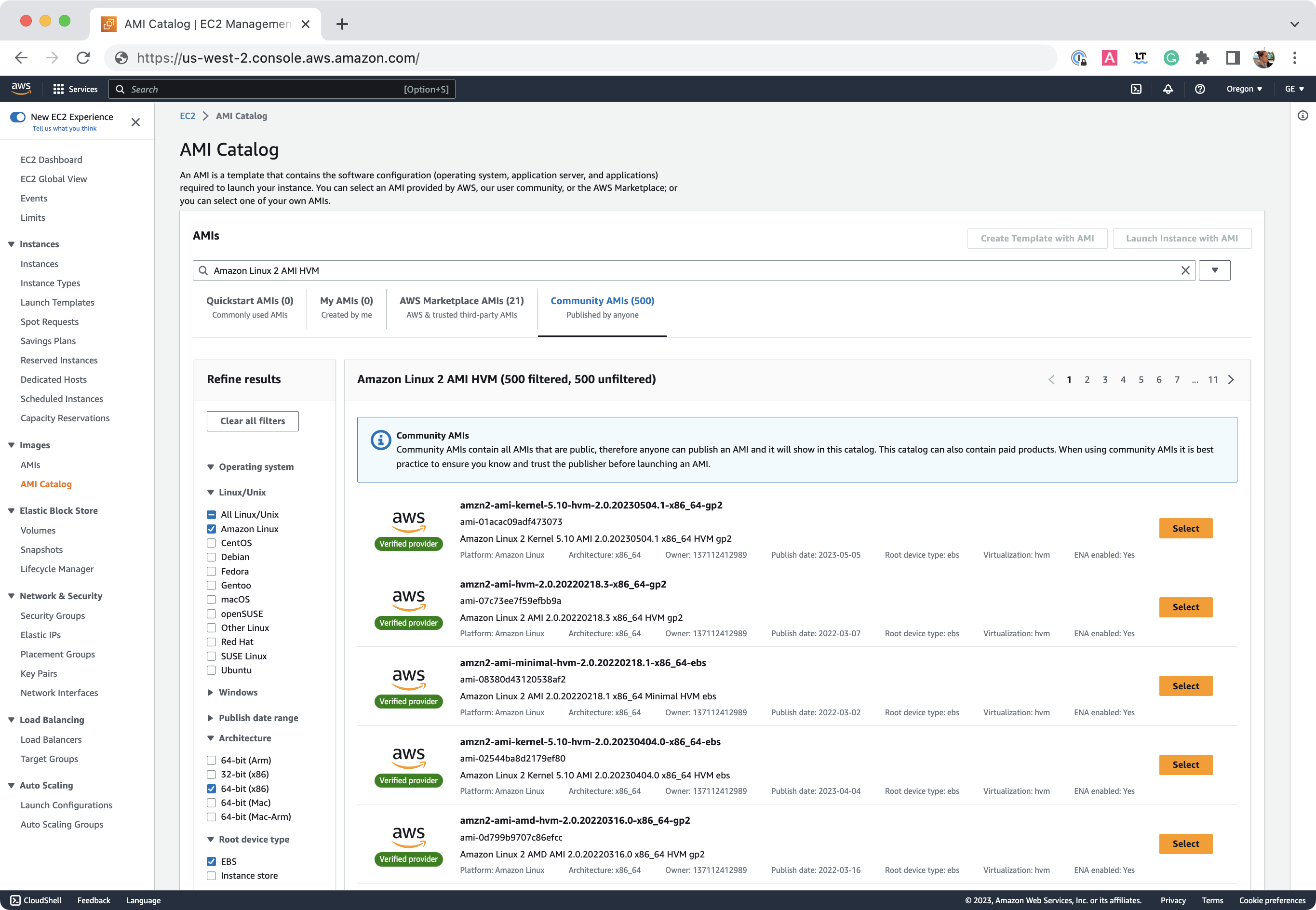Open the notifications bell icon
The width and height of the screenshot is (1316, 910).
(x=1168, y=89)
